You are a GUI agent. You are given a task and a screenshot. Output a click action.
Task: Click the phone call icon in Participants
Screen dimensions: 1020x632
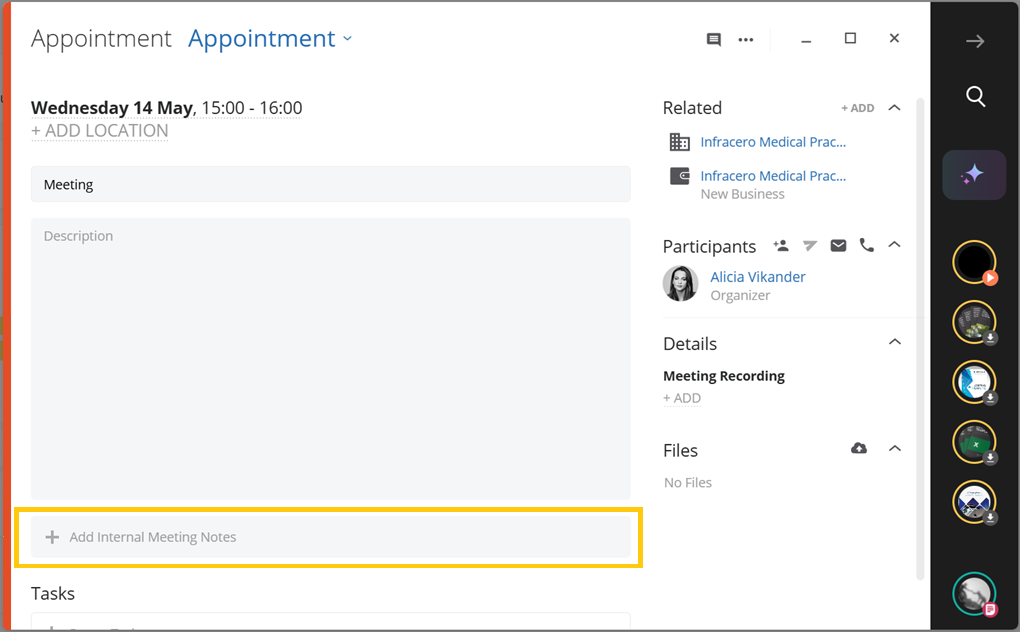866,245
